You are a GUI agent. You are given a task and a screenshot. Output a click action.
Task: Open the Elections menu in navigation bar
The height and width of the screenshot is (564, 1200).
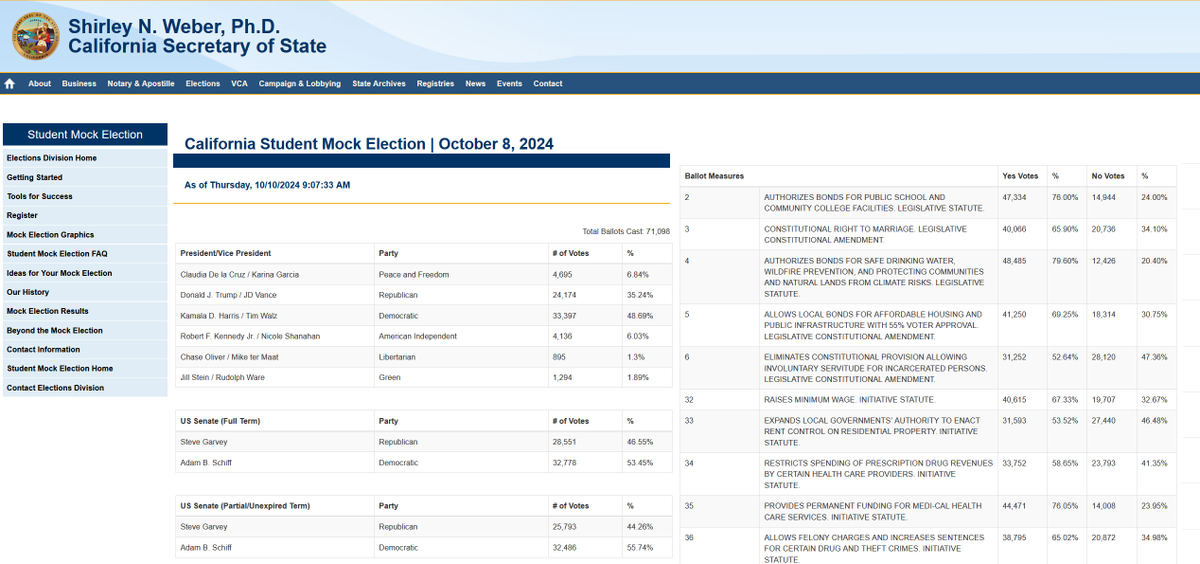[203, 84]
